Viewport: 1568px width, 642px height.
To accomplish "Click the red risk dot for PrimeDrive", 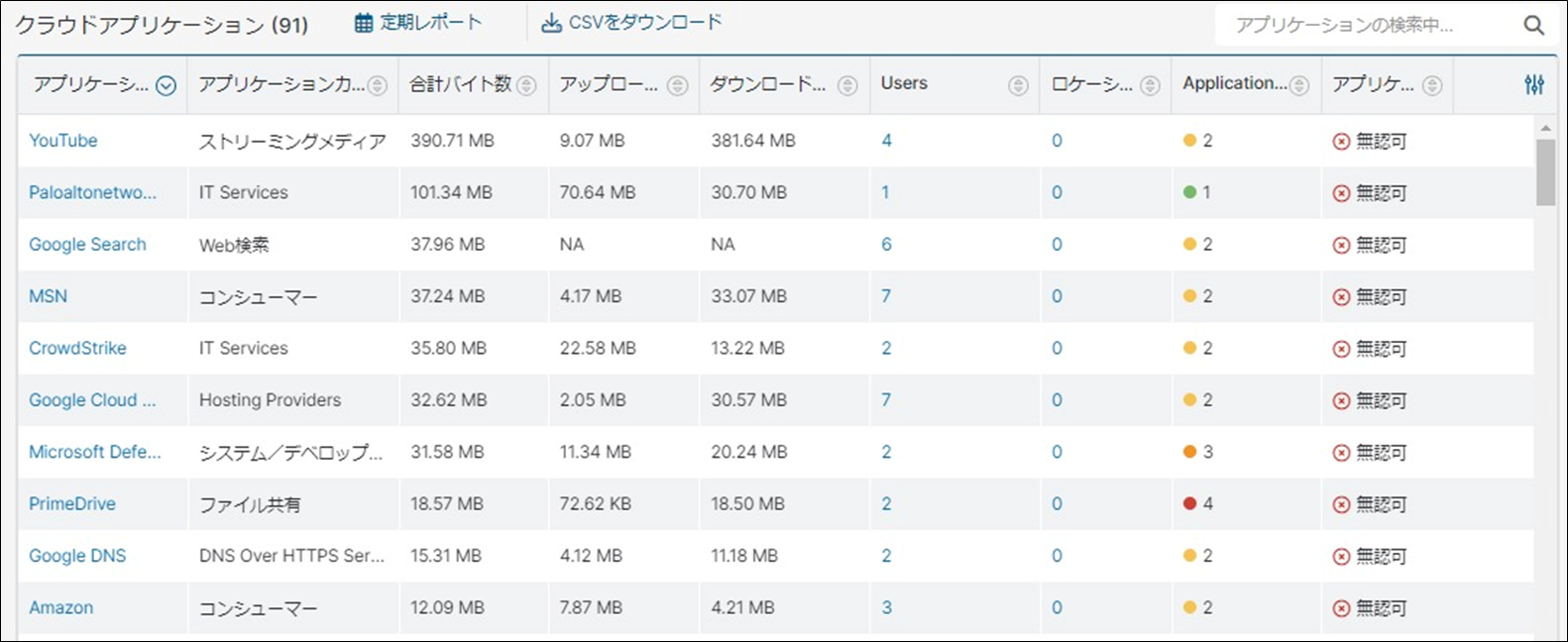I will [x=1189, y=503].
